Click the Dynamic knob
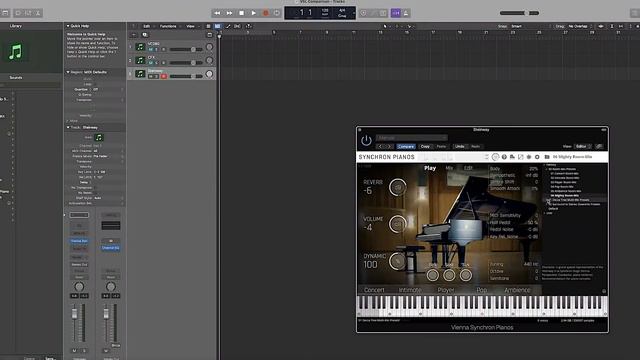Image resolution: width=640 pixels, height=360 pixels. pyautogui.click(x=397, y=261)
